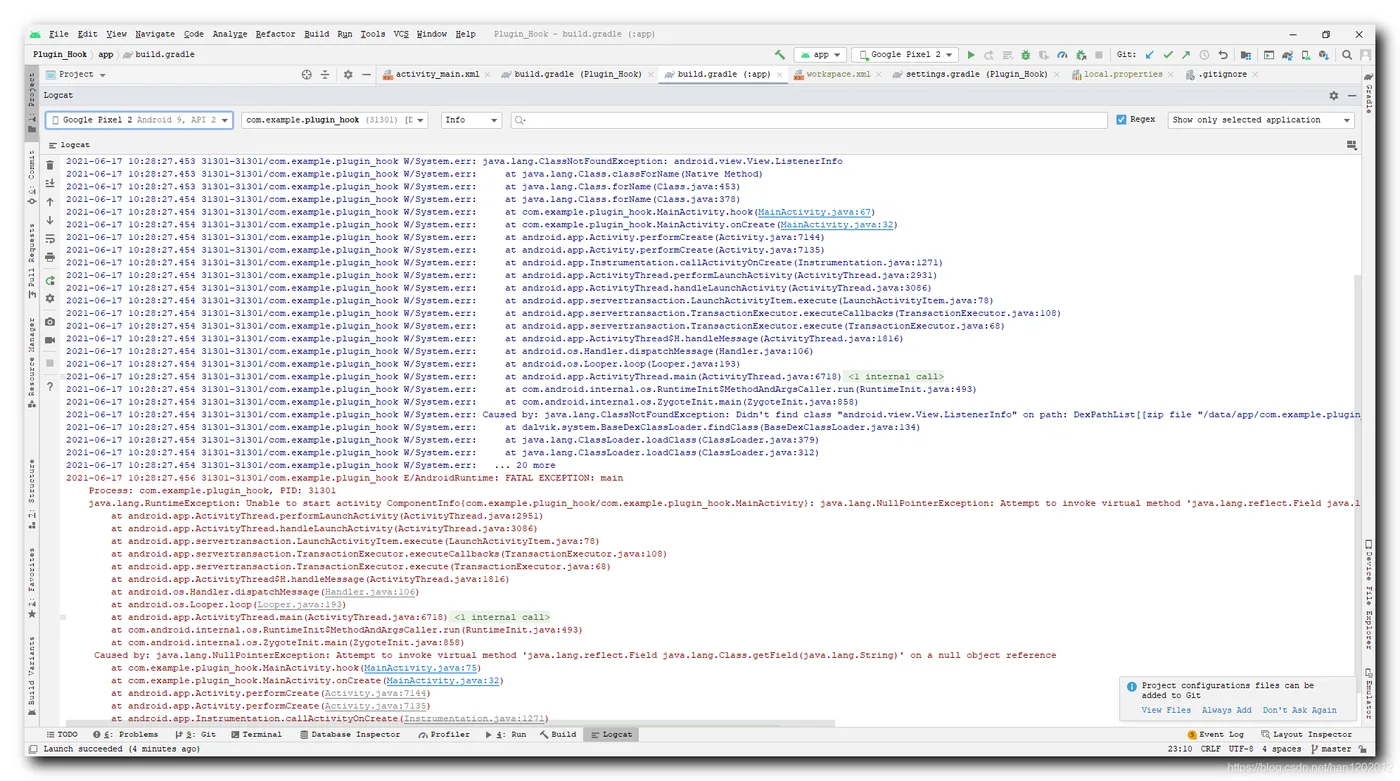Commit changes with Git green checkmark
The width and height of the screenshot is (1400, 781).
[x=1168, y=55]
